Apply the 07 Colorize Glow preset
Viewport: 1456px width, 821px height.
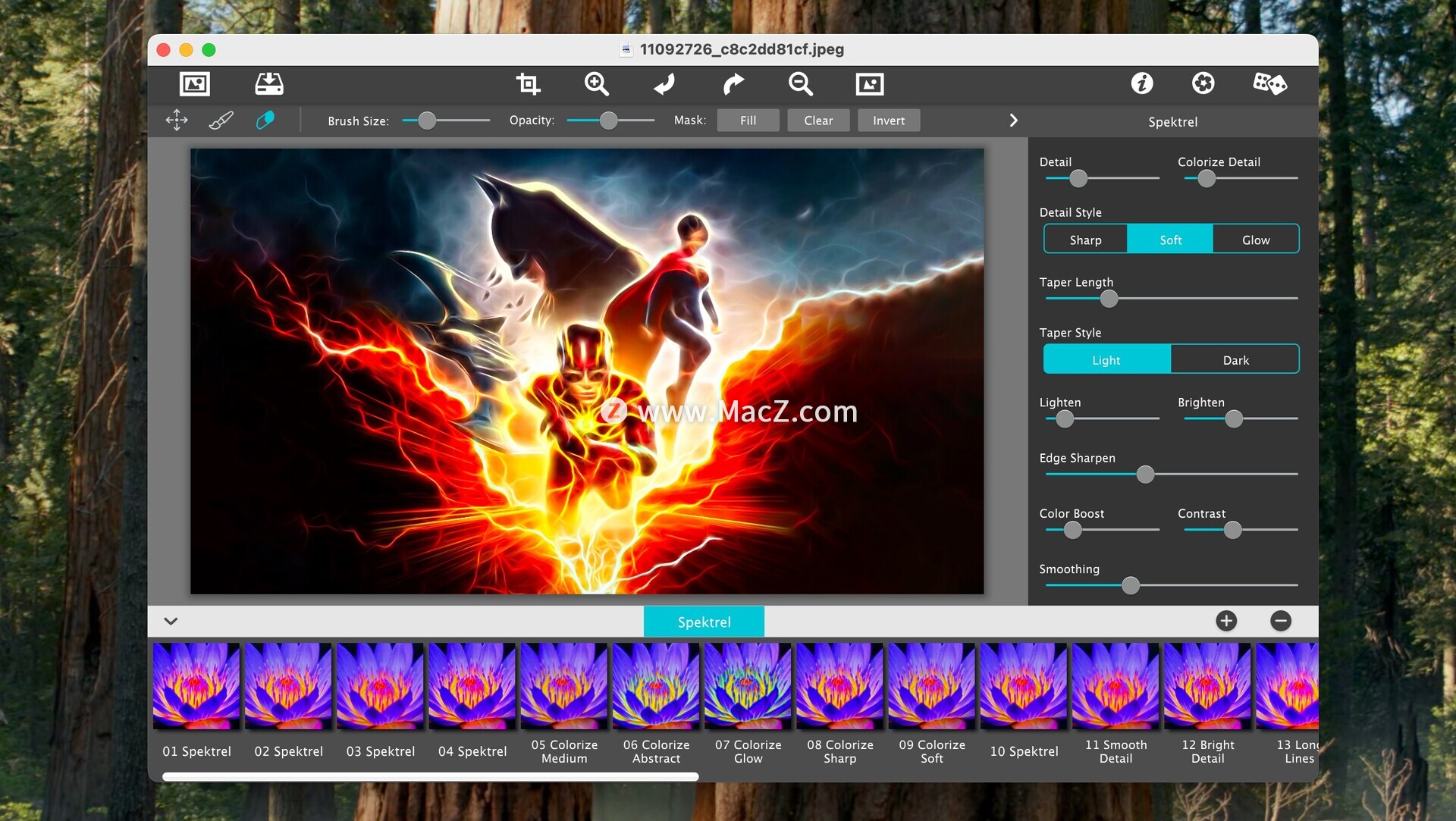click(x=748, y=686)
